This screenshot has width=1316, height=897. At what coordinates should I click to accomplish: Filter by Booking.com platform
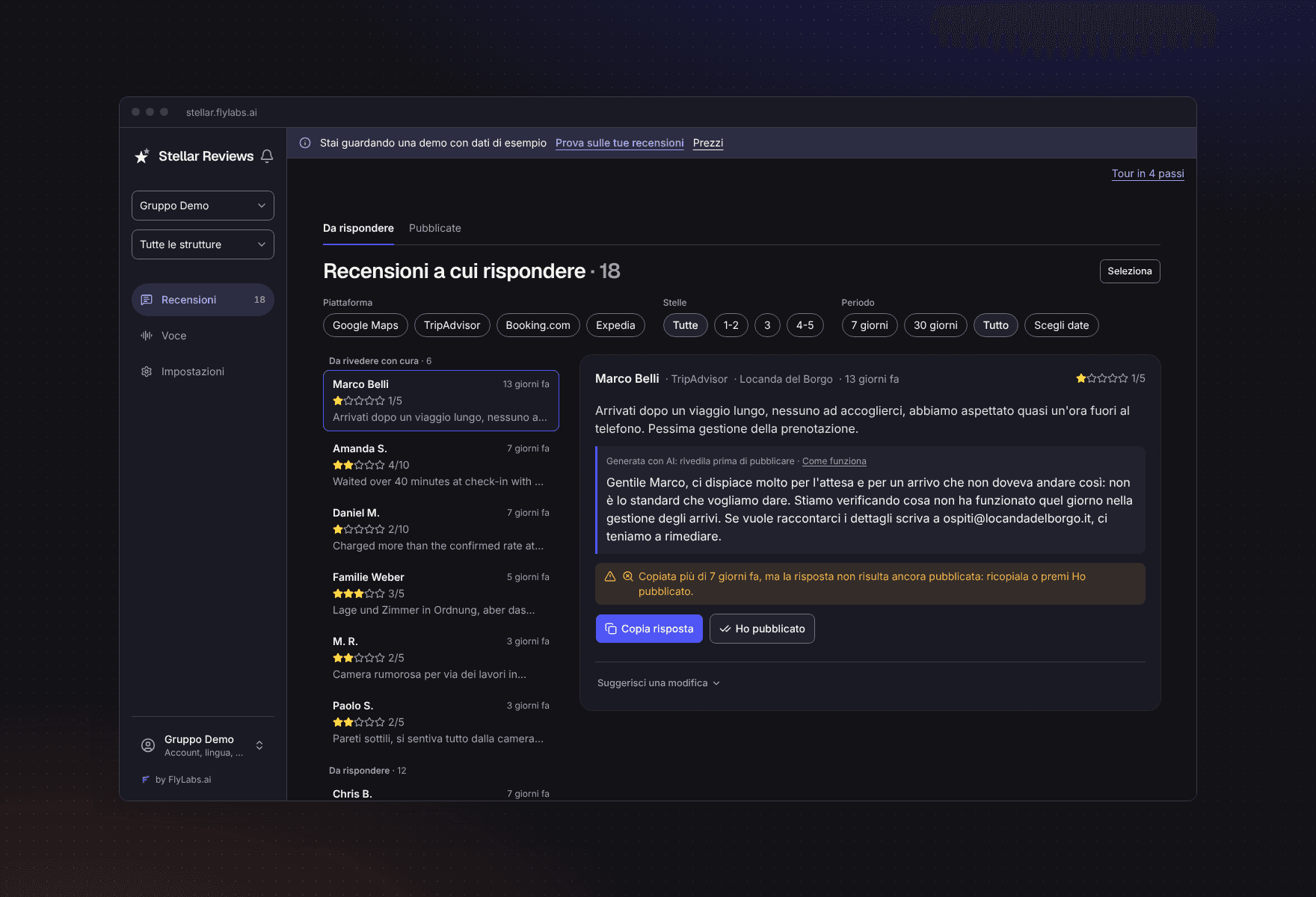tap(538, 325)
